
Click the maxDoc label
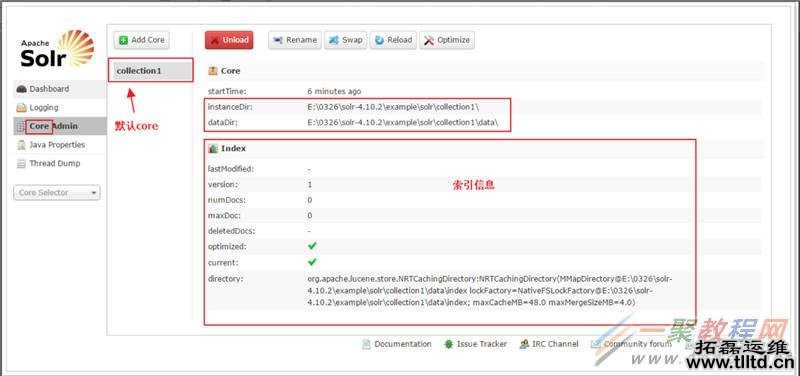pyautogui.click(x=223, y=215)
